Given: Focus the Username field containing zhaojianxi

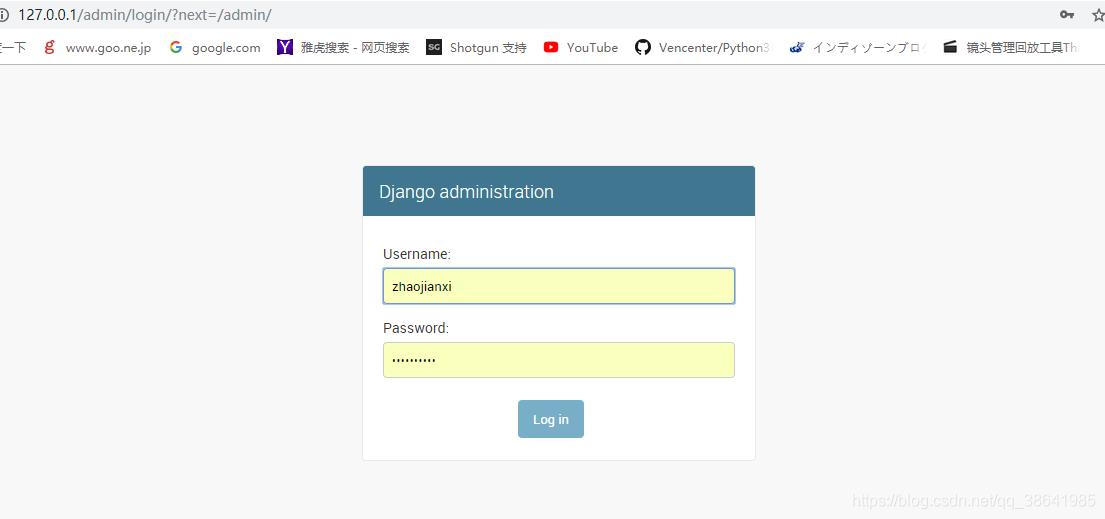Looking at the screenshot, I should (559, 286).
